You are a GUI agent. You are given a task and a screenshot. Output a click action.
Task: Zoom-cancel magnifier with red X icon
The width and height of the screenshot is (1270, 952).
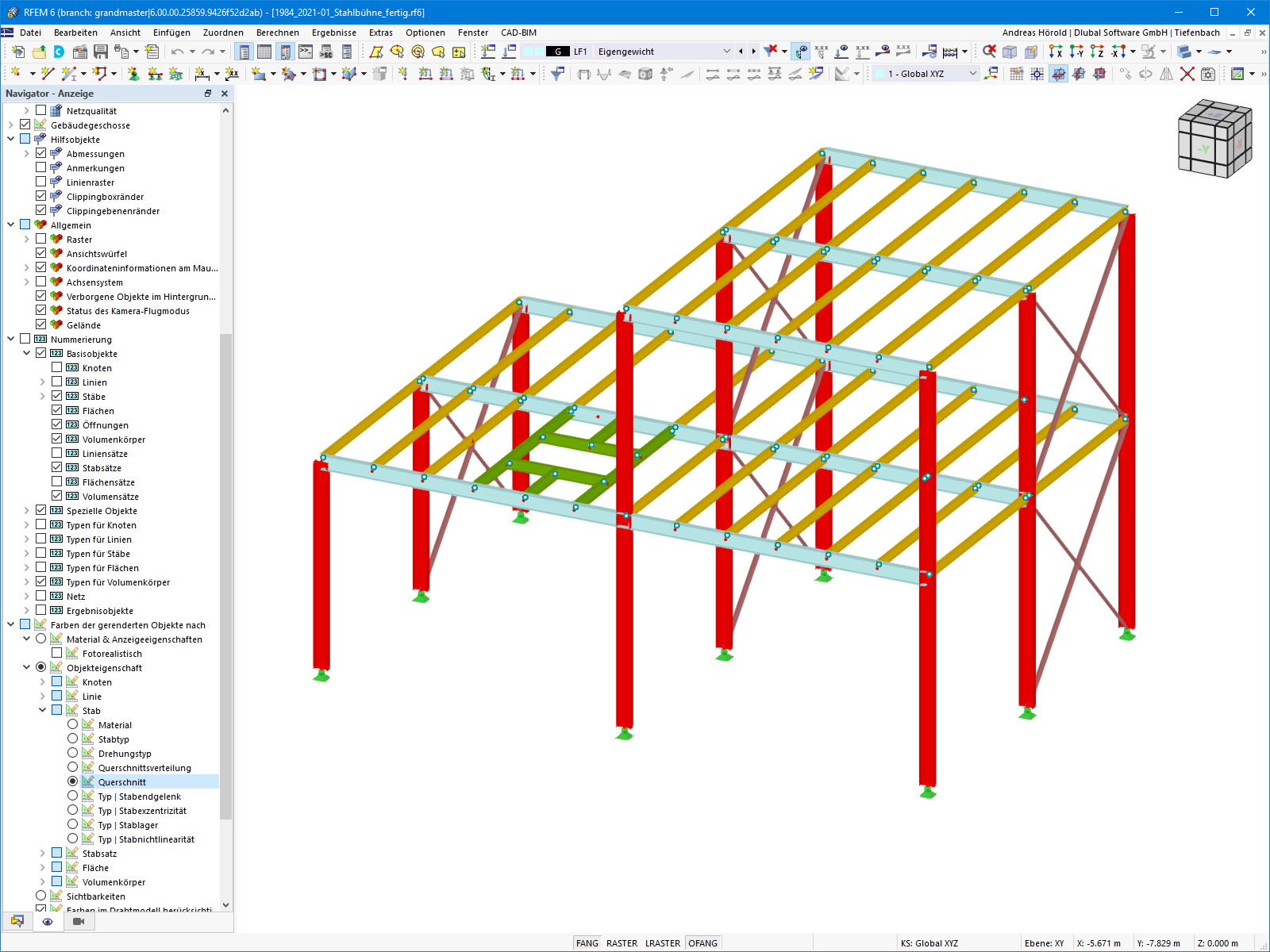[989, 52]
